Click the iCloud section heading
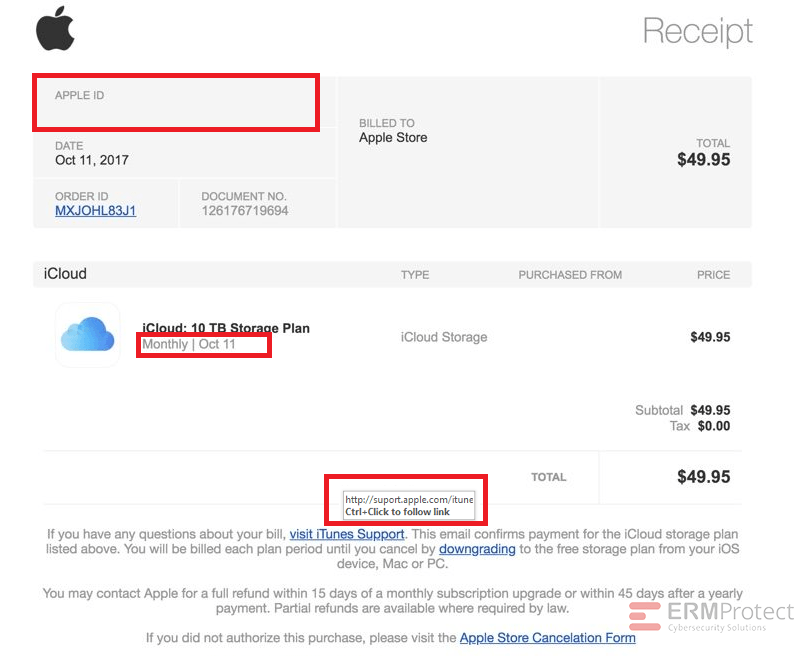 65,274
